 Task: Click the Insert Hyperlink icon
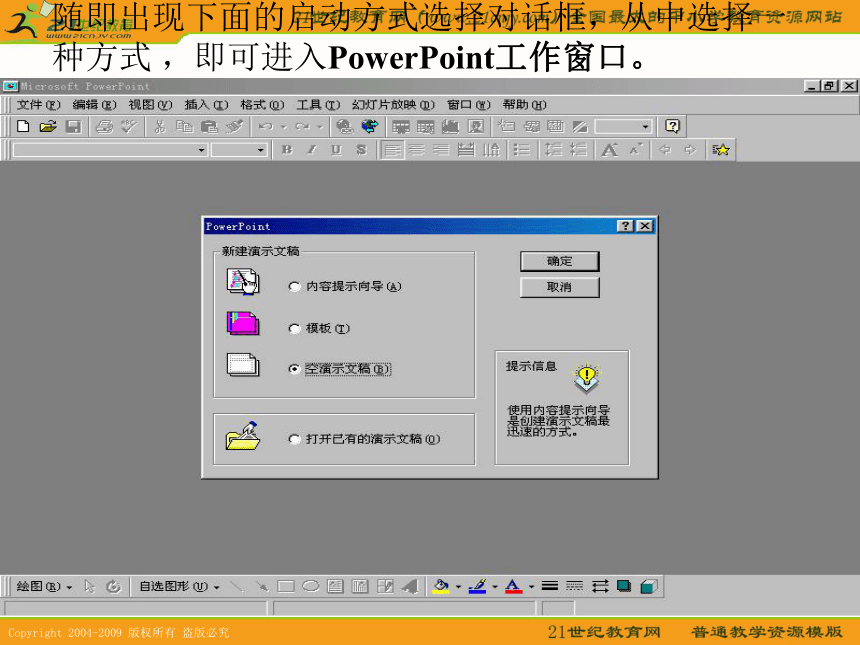tap(344, 127)
